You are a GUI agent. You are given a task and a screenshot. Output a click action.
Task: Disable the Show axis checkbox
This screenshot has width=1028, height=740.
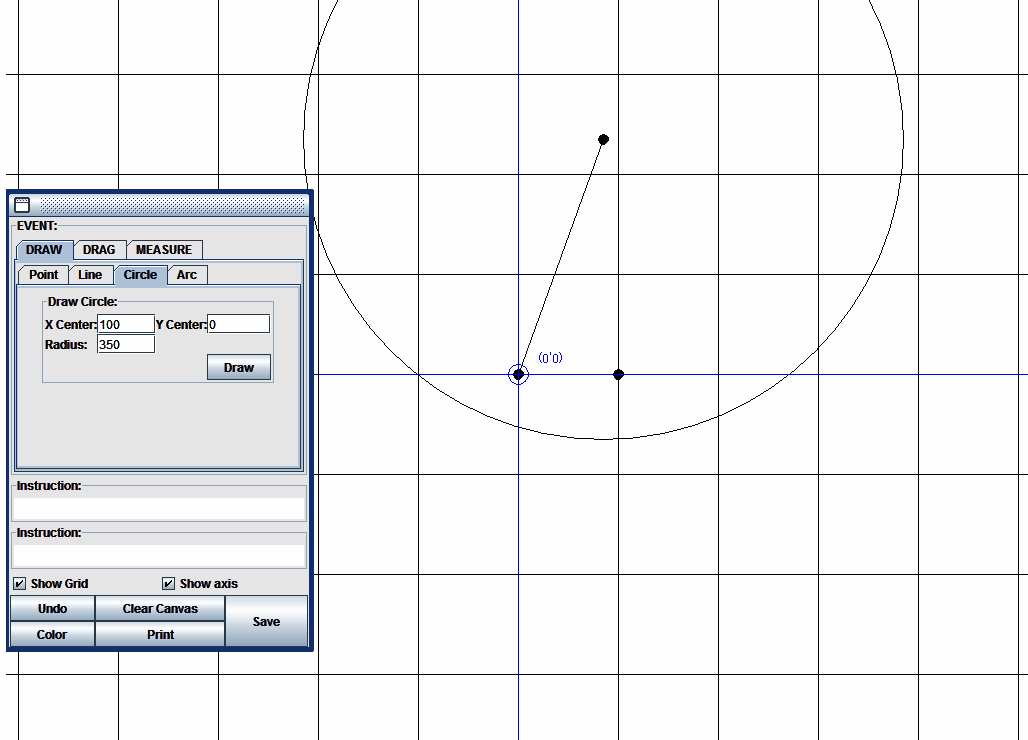click(169, 583)
